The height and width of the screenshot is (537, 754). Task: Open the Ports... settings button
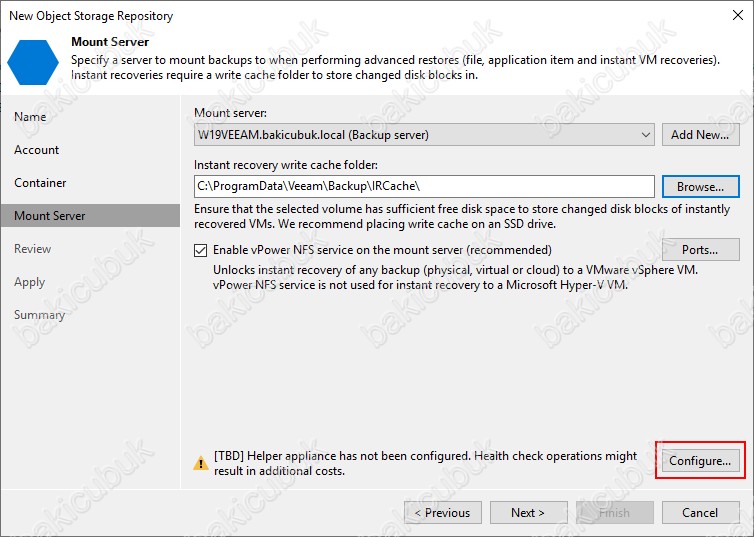(x=701, y=250)
